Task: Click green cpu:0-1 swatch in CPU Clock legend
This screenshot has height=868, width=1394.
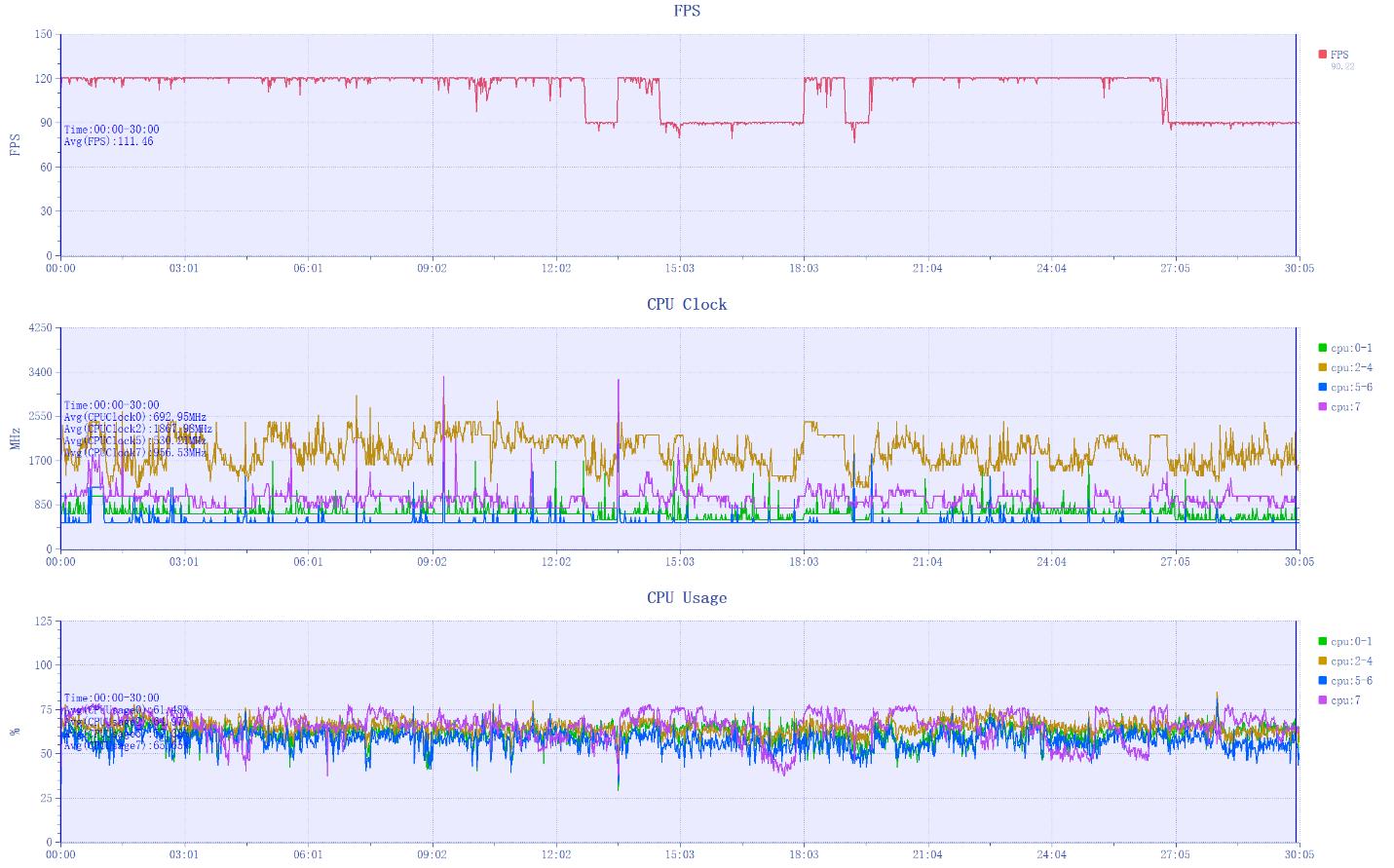Action: point(1323,348)
